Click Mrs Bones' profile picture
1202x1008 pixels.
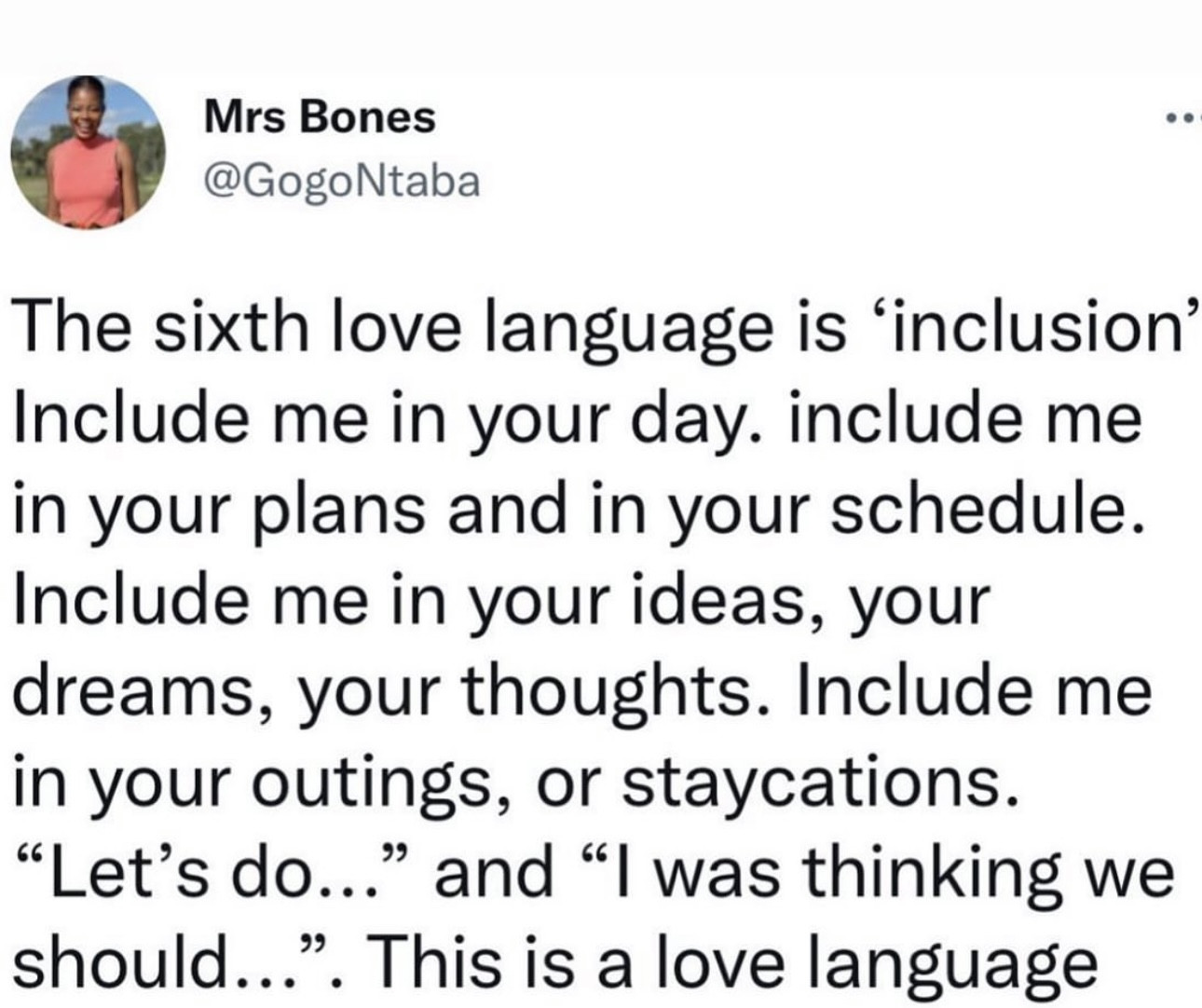coord(88,152)
